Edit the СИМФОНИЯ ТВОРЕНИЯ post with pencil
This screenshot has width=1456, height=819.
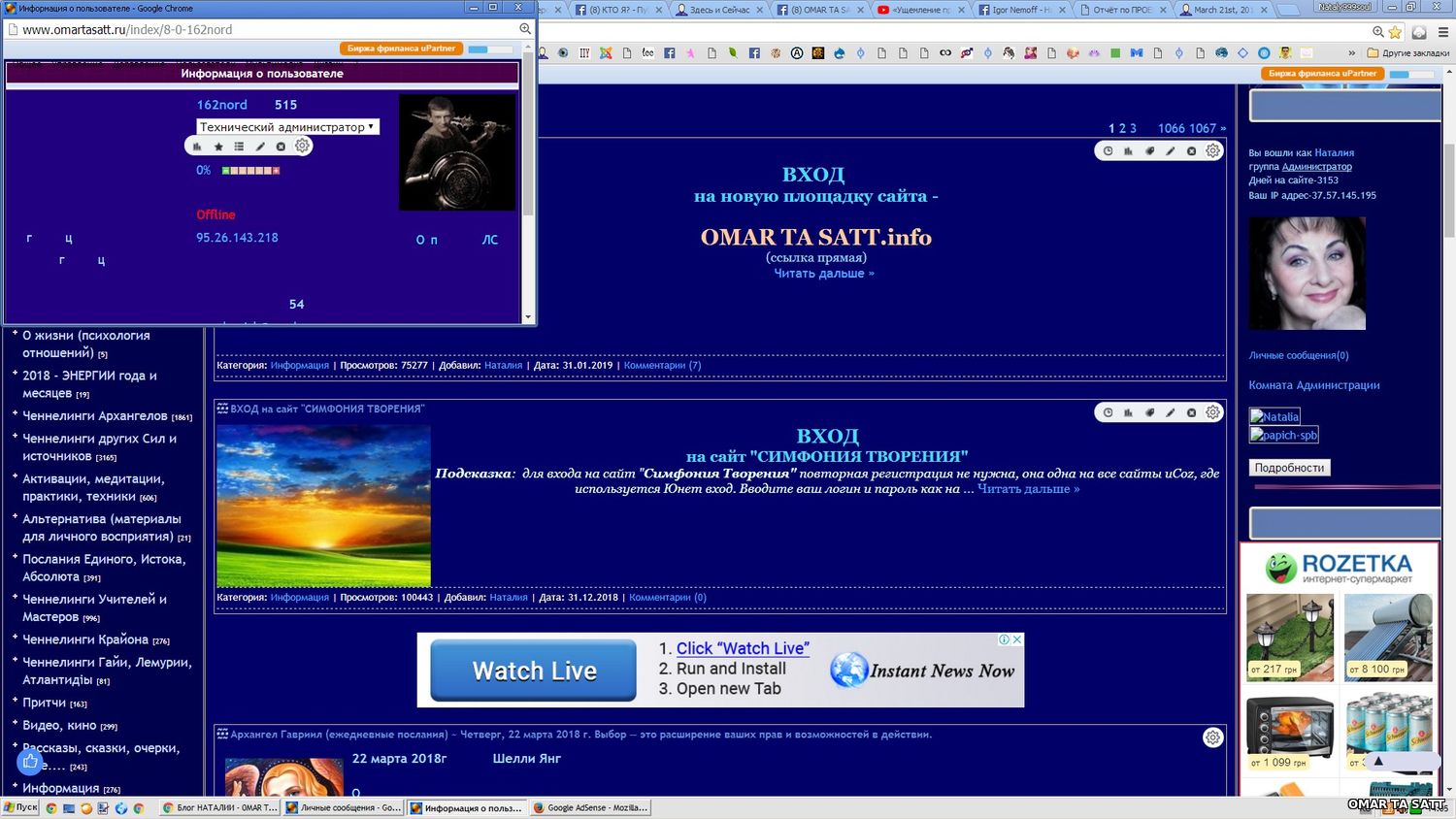[x=1171, y=412]
